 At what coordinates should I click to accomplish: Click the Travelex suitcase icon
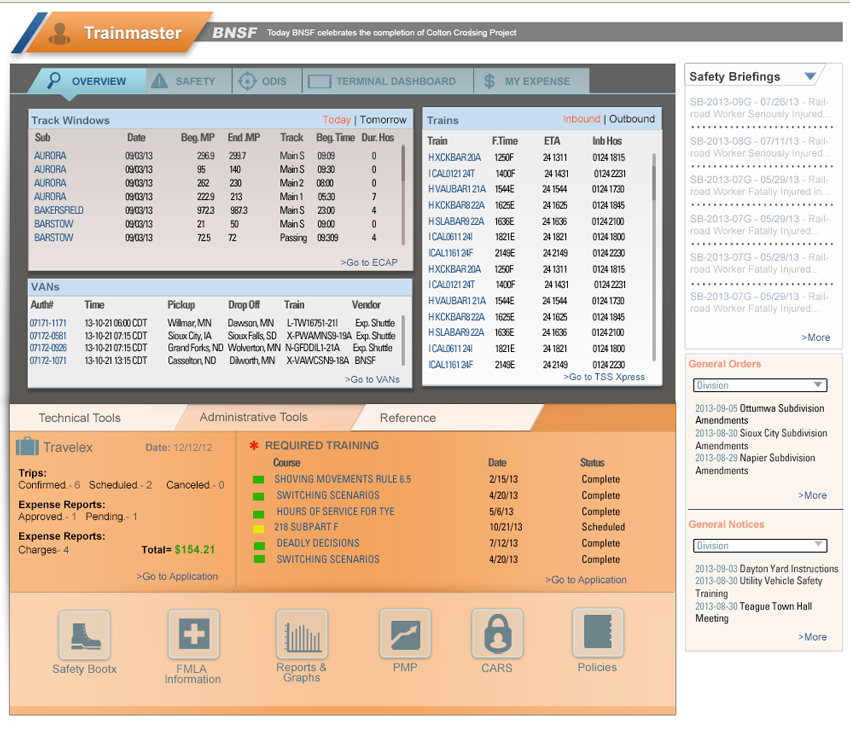point(27,447)
